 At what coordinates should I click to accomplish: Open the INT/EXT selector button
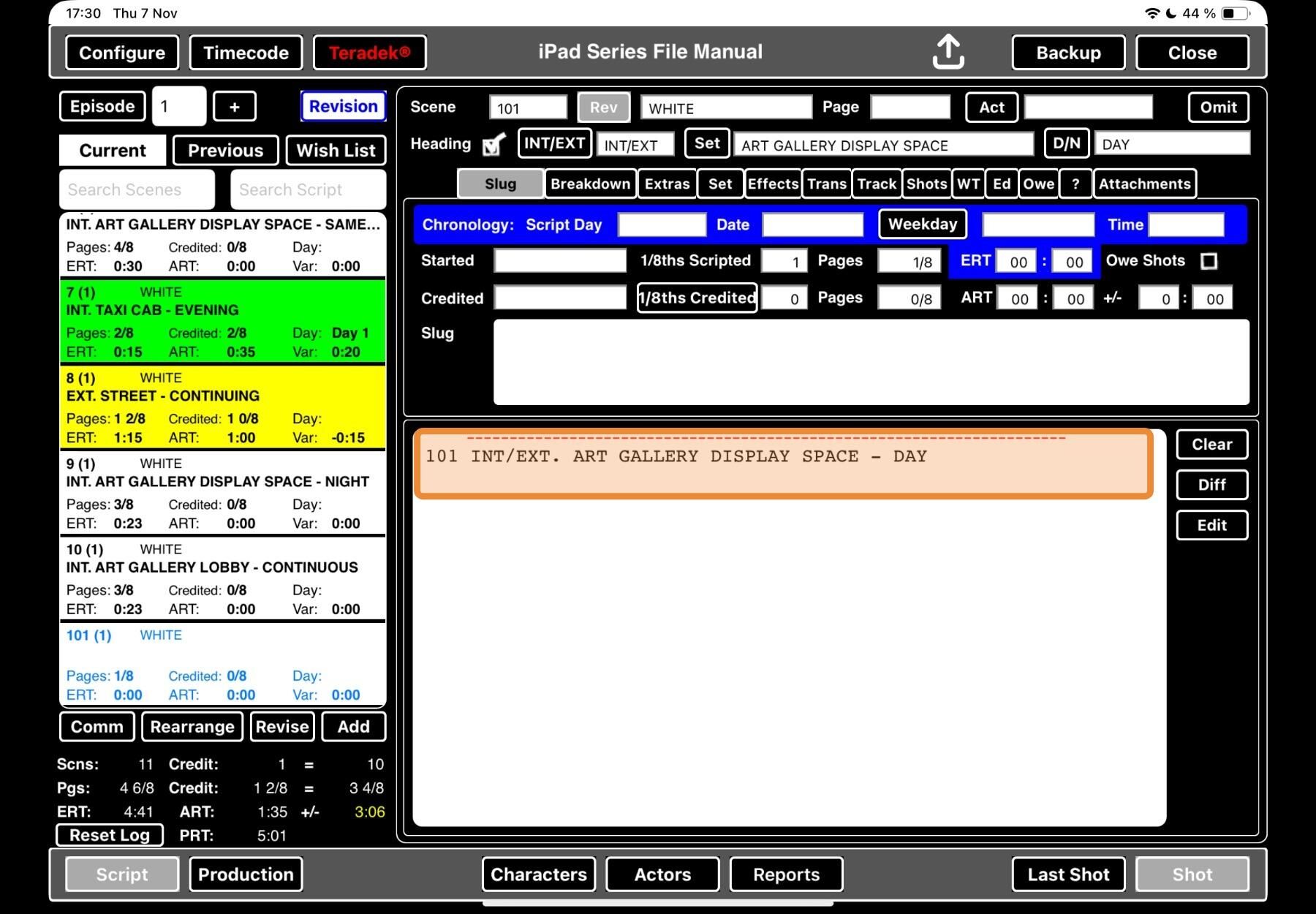(x=554, y=143)
